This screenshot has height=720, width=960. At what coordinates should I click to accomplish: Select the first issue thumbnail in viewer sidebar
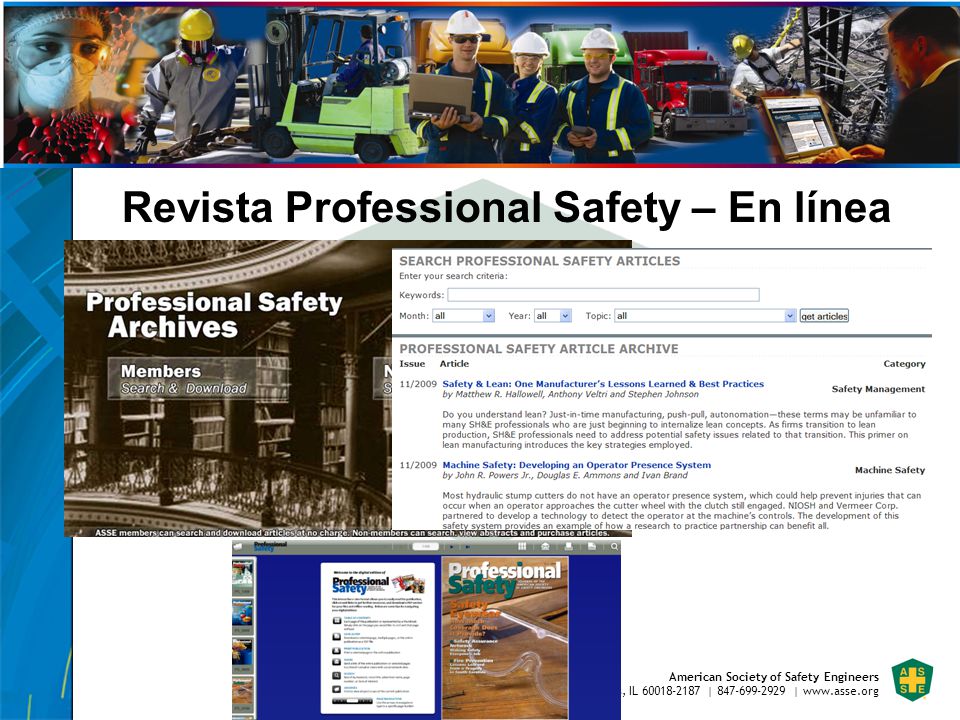tap(242, 576)
